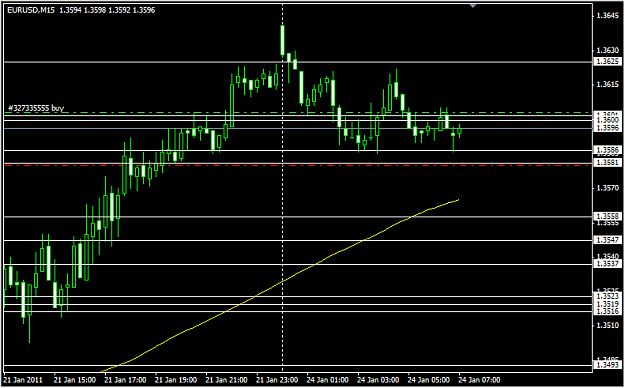Click the 1.3630 price scale value
This screenshot has width=625, height=388.
coord(608,51)
